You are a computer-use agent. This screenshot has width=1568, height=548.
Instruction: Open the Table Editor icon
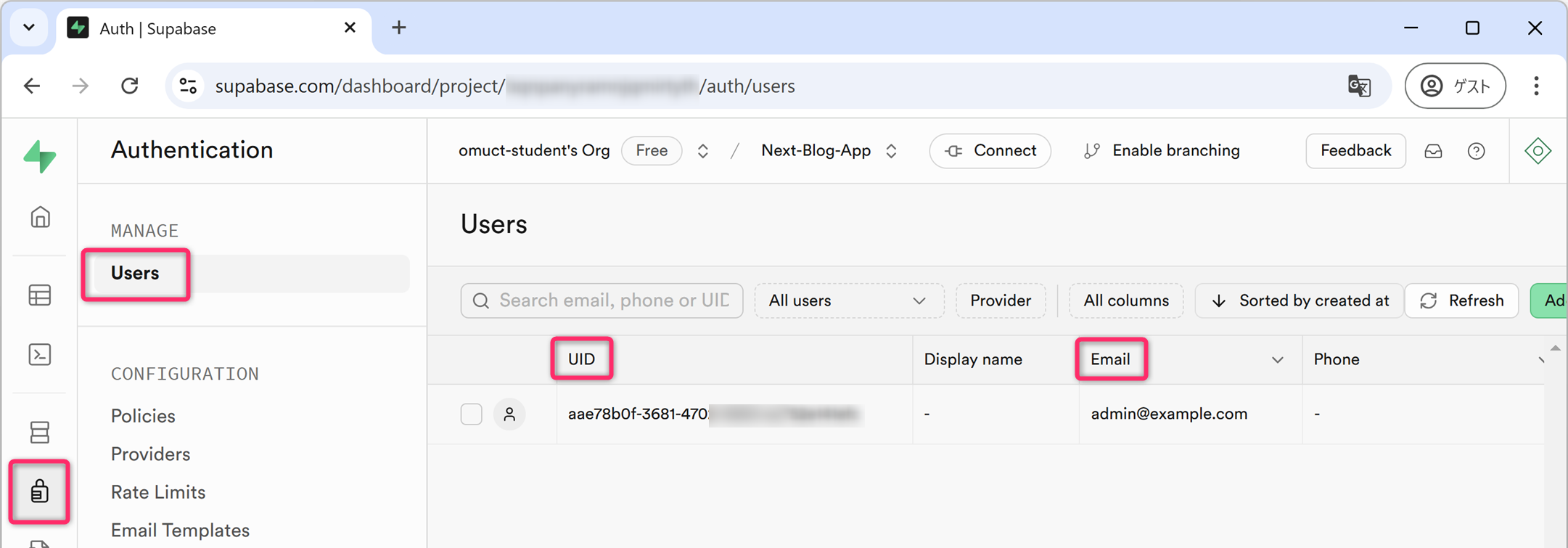40,295
